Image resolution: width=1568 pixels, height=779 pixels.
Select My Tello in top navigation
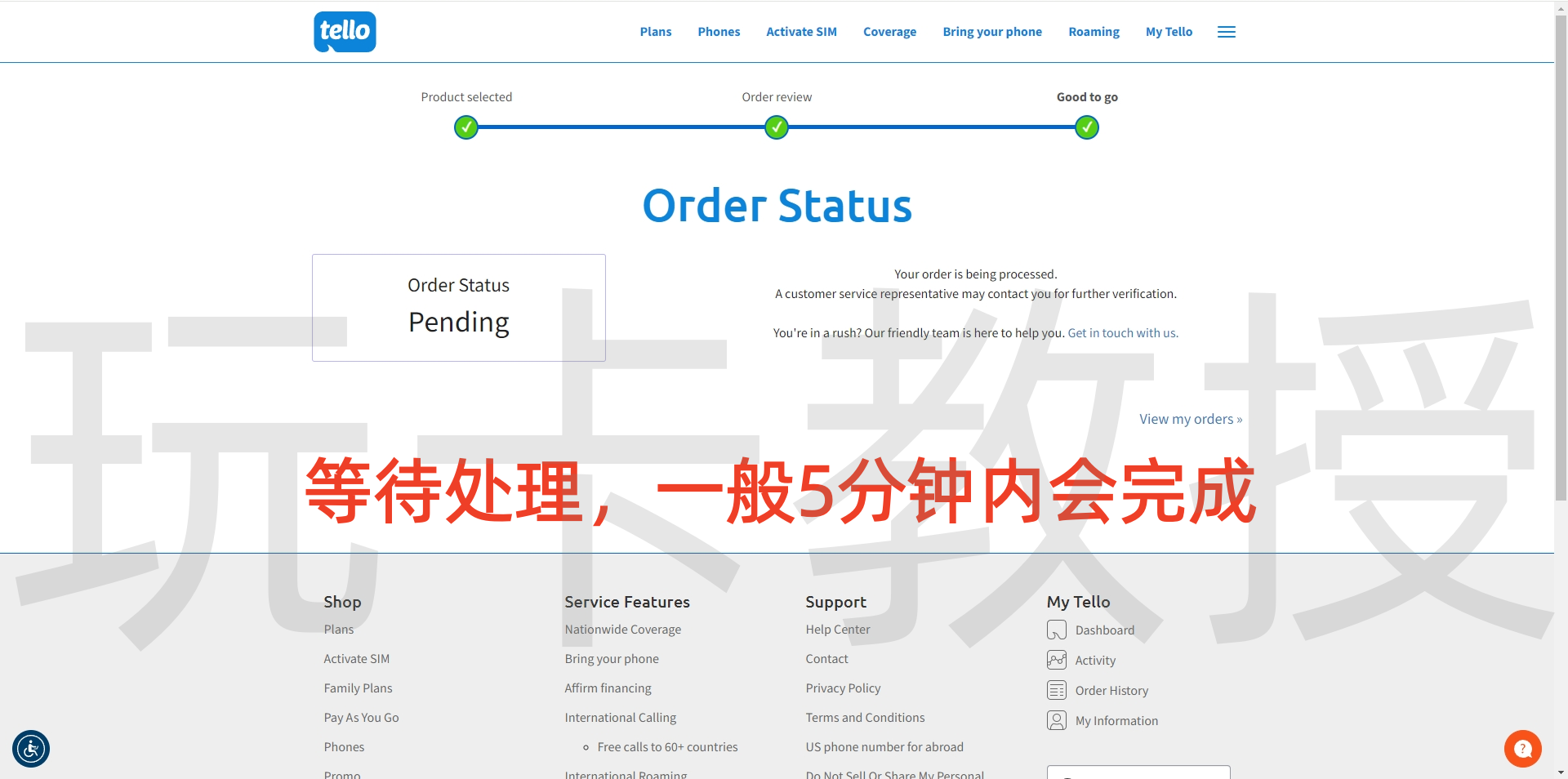click(1169, 32)
